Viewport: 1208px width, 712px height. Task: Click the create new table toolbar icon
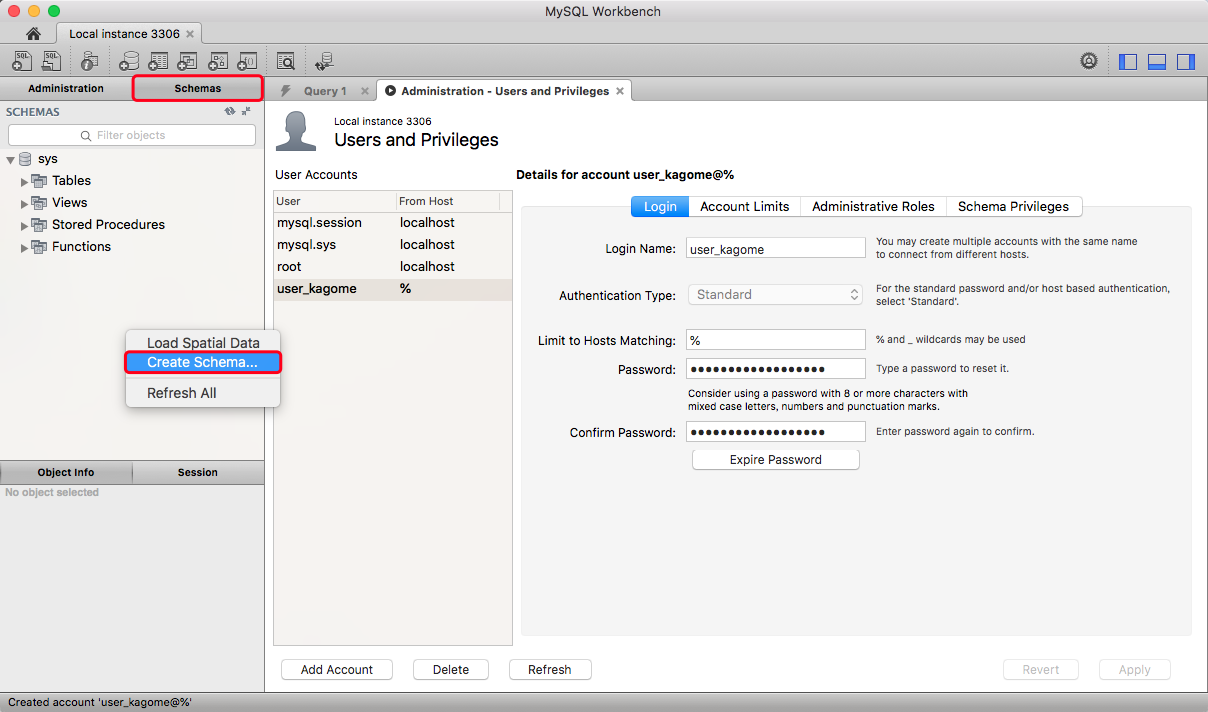(x=158, y=60)
